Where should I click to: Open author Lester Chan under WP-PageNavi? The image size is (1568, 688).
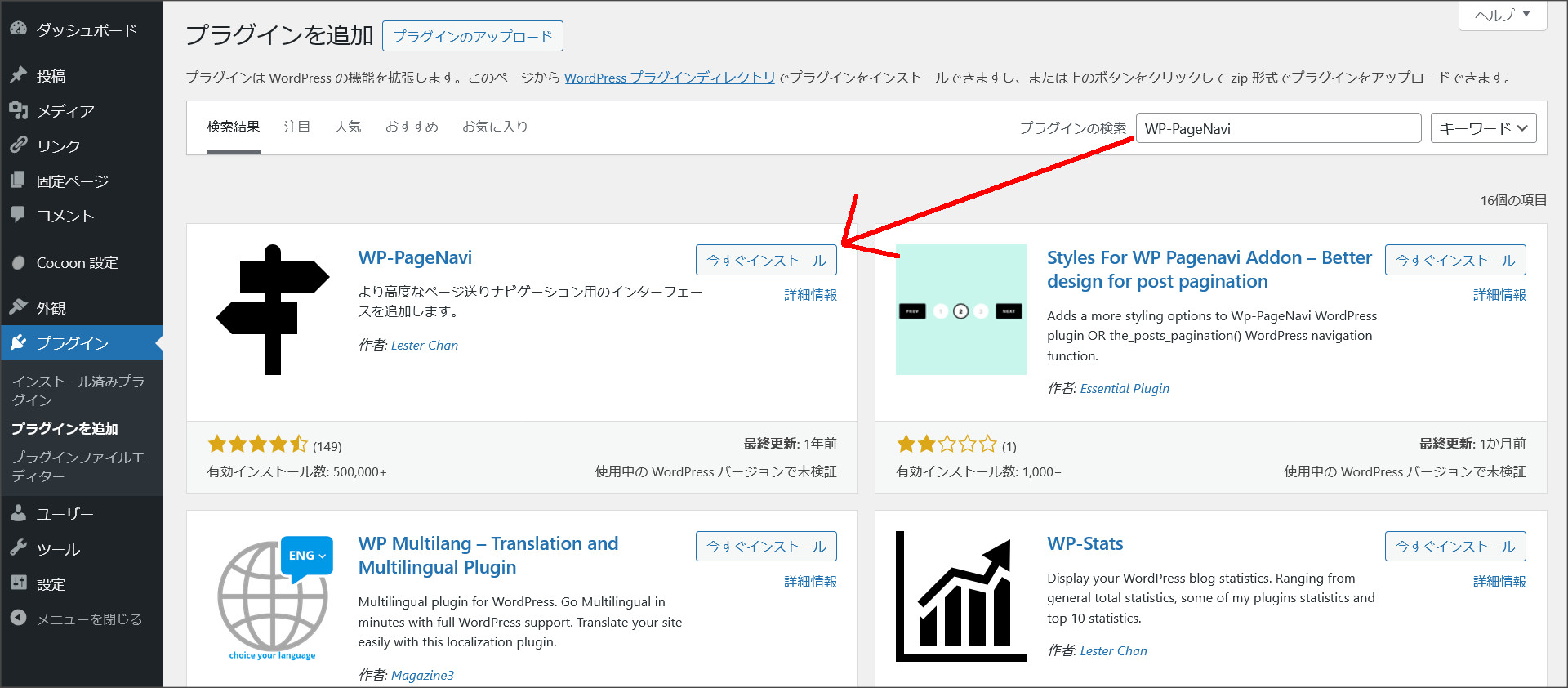[425, 345]
